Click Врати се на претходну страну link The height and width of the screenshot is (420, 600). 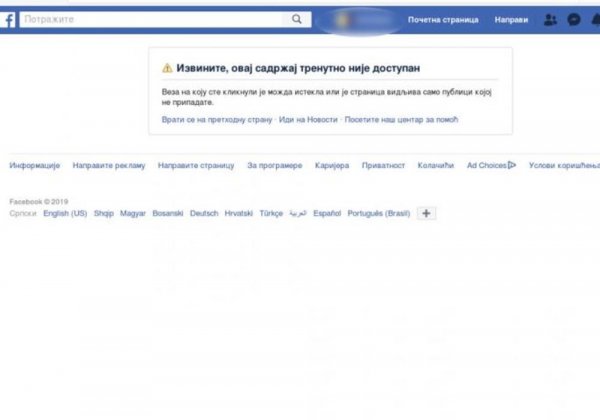[203, 119]
